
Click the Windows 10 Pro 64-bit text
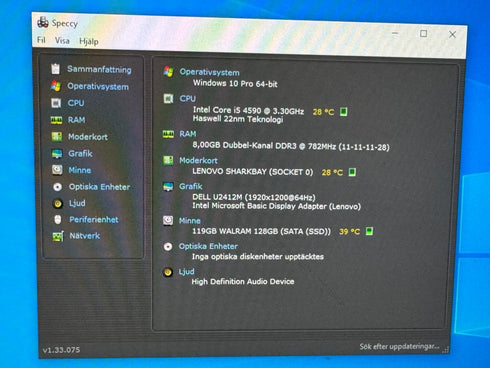235,83
